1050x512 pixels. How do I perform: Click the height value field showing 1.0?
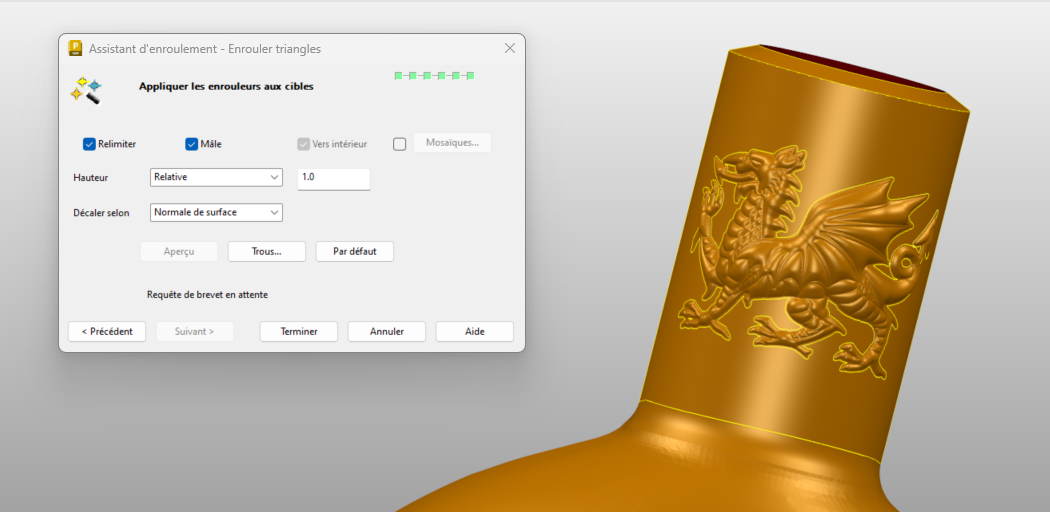[x=333, y=178]
